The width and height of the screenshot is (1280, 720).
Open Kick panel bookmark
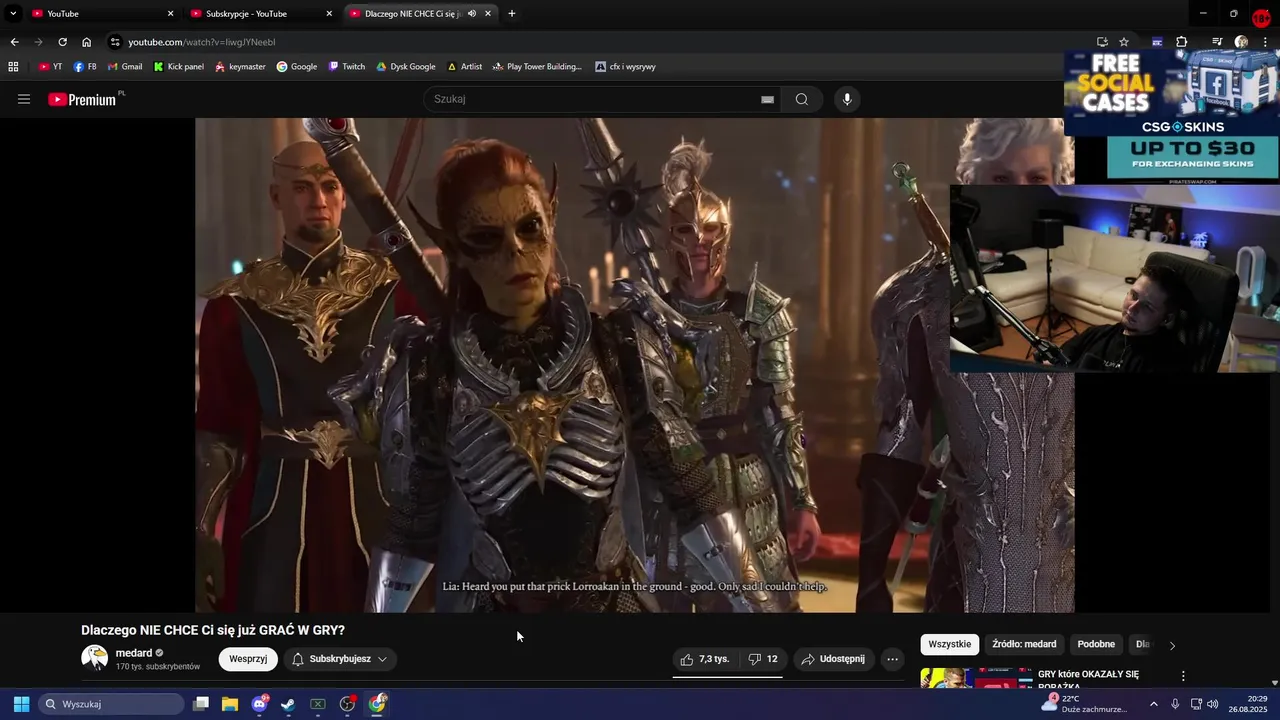point(179,67)
